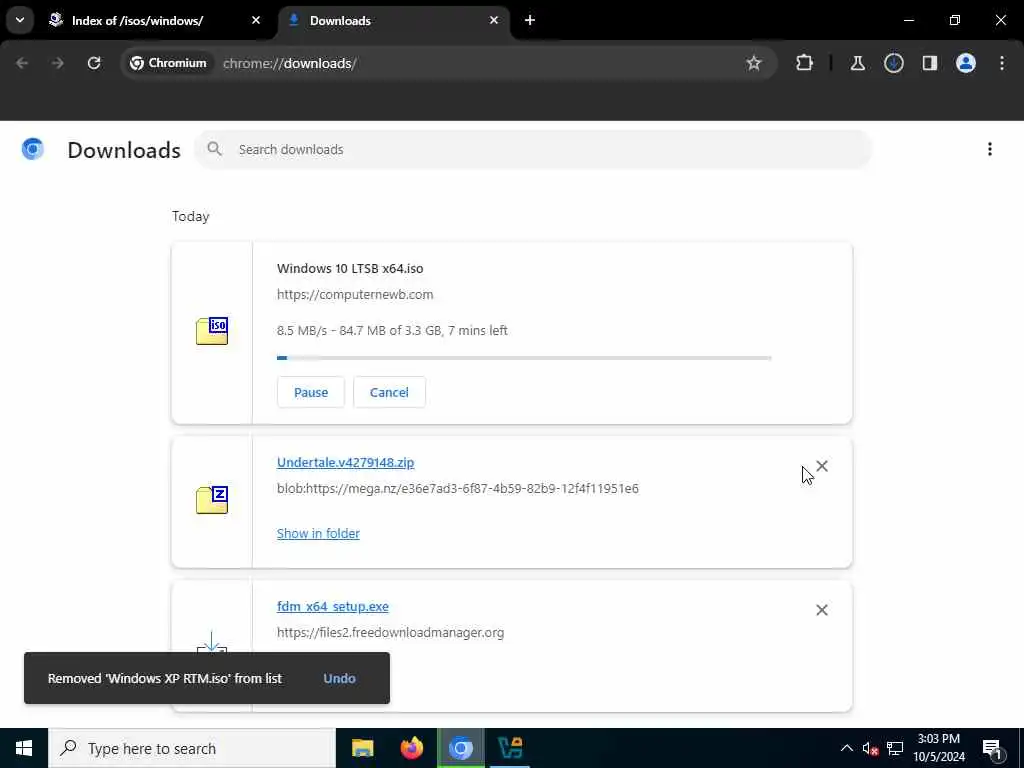The width and height of the screenshot is (1024, 768).
Task: Pause the Windows 10 LTSB download
Action: pyautogui.click(x=311, y=392)
